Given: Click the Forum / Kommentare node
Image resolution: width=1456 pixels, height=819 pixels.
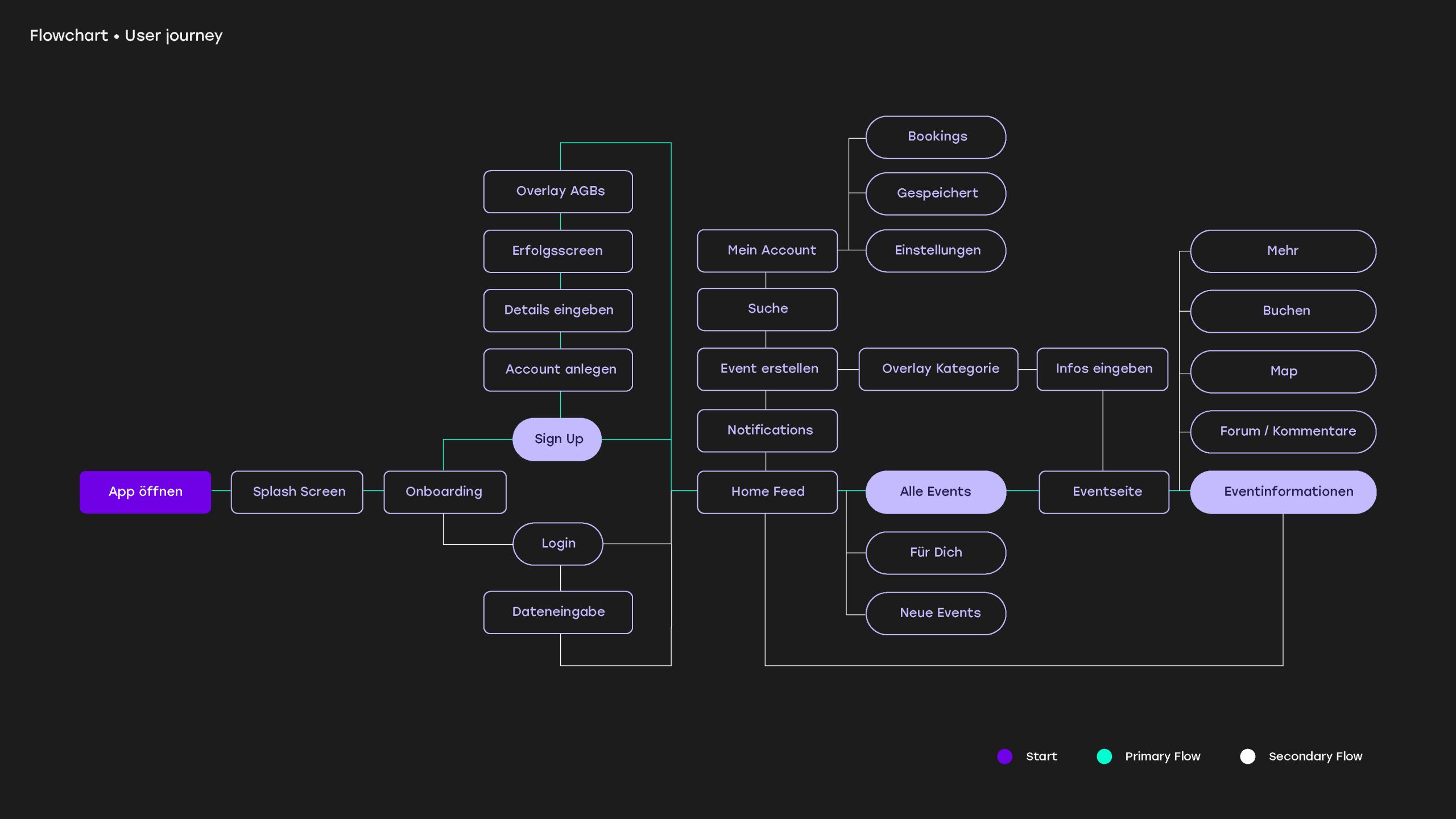Looking at the screenshot, I should 1283,431.
